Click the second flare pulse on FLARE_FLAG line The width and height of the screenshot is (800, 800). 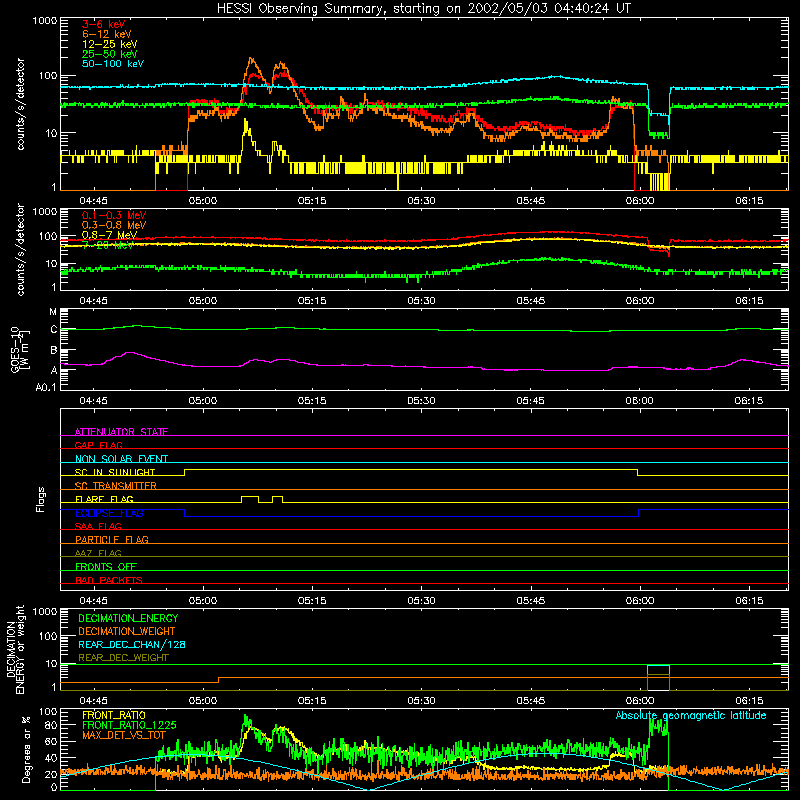coord(278,497)
